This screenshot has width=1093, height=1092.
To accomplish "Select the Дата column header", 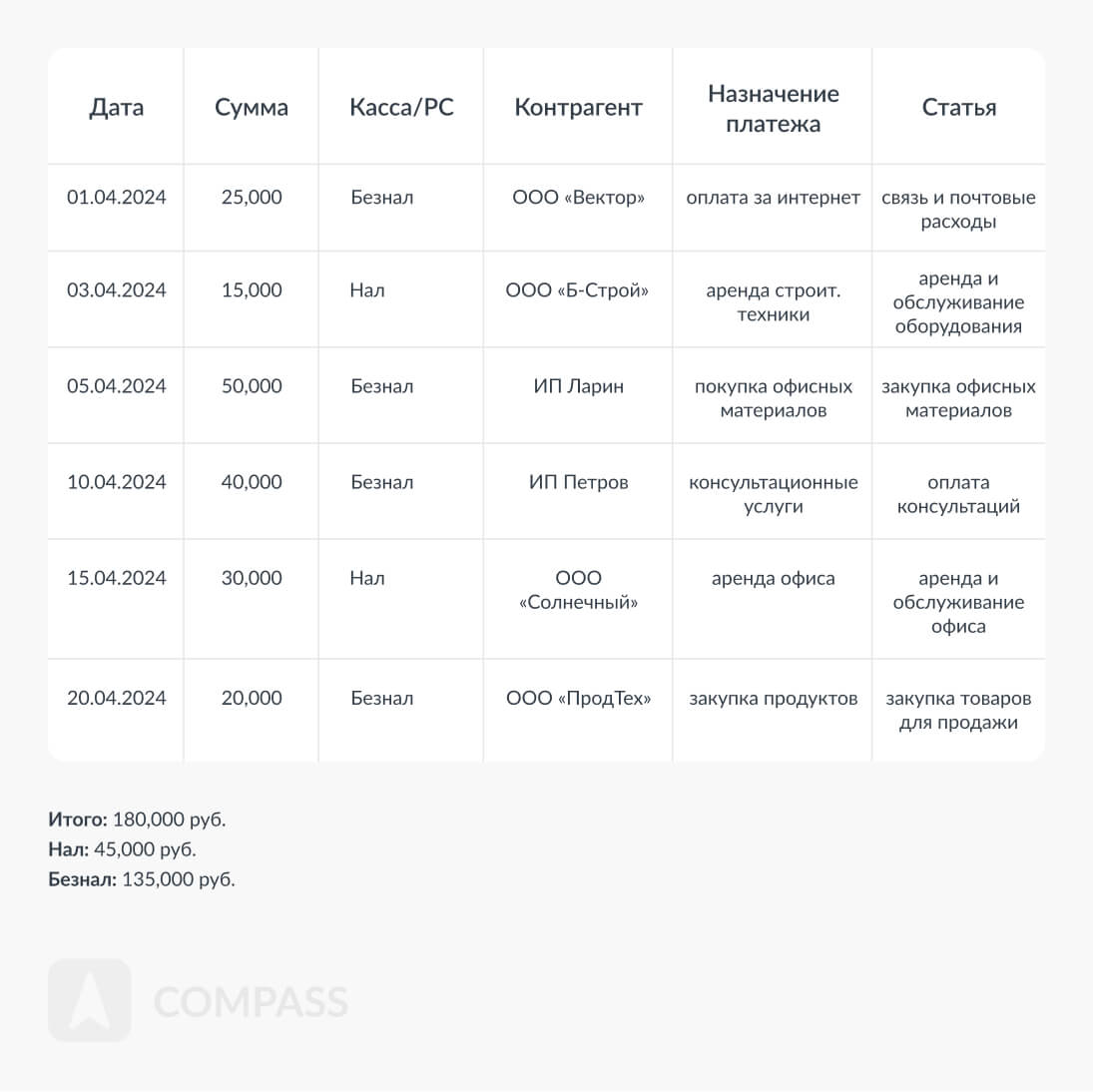I will (x=117, y=108).
